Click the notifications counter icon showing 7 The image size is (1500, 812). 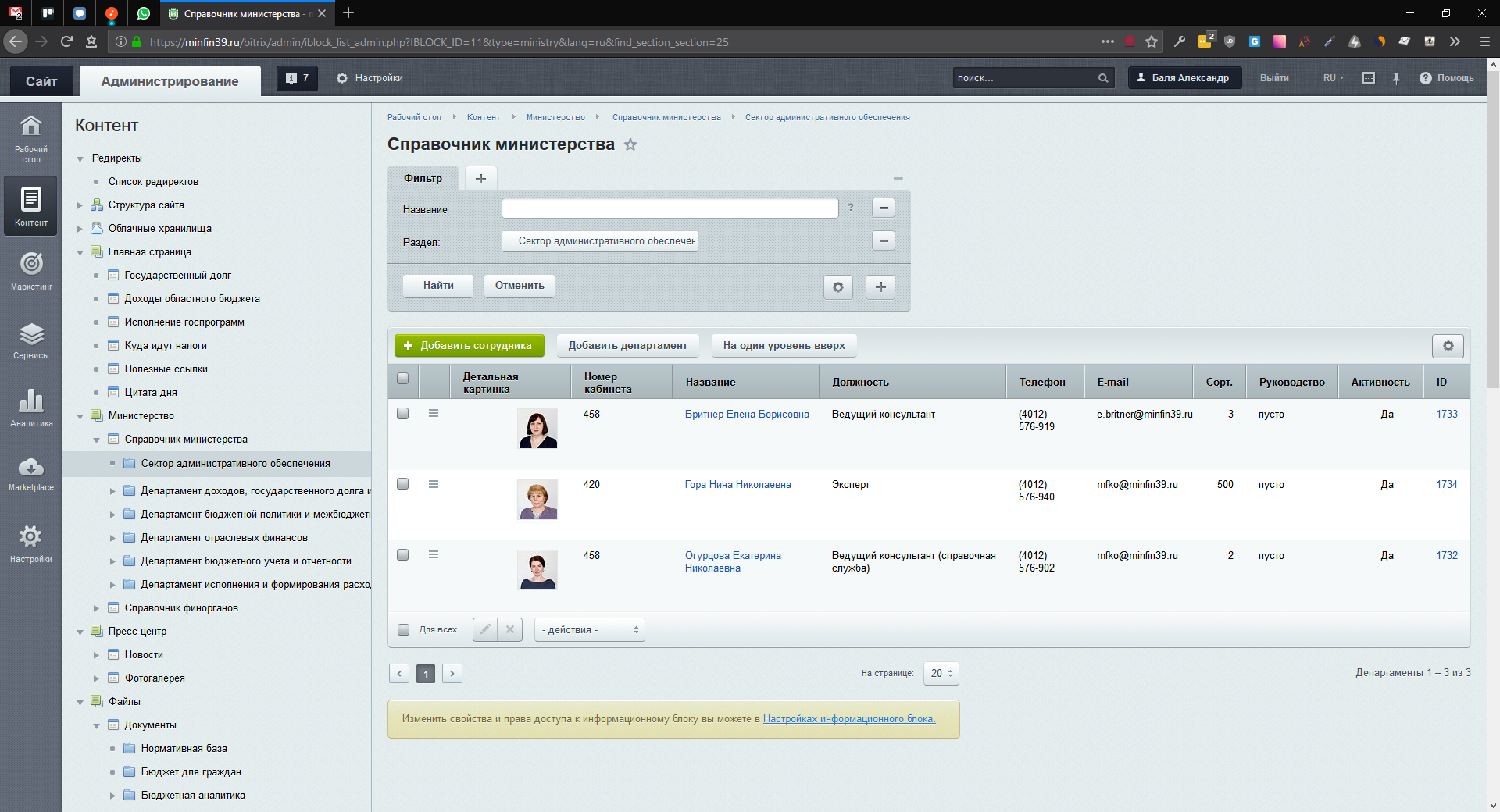(x=297, y=78)
